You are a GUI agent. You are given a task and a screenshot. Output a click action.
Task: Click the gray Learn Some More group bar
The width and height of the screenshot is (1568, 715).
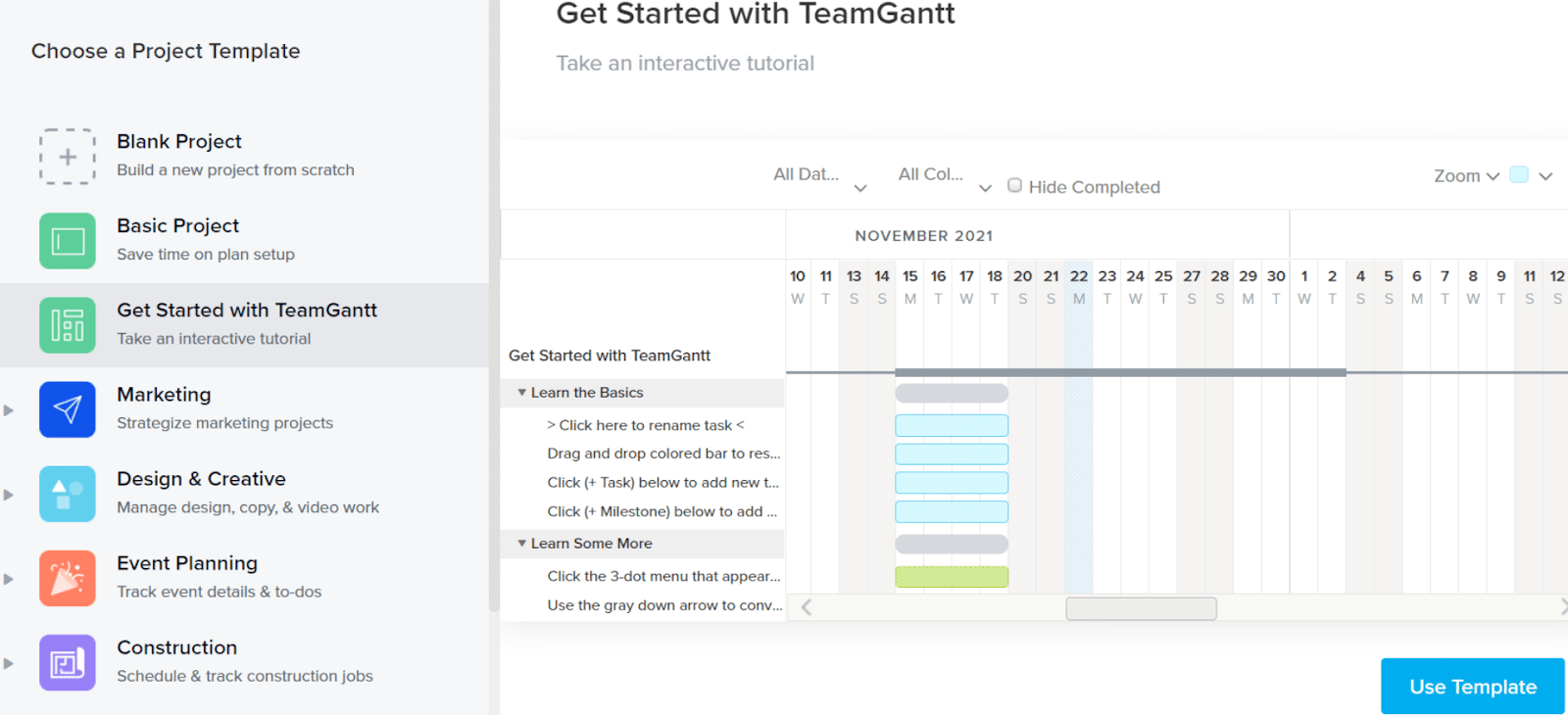952,544
